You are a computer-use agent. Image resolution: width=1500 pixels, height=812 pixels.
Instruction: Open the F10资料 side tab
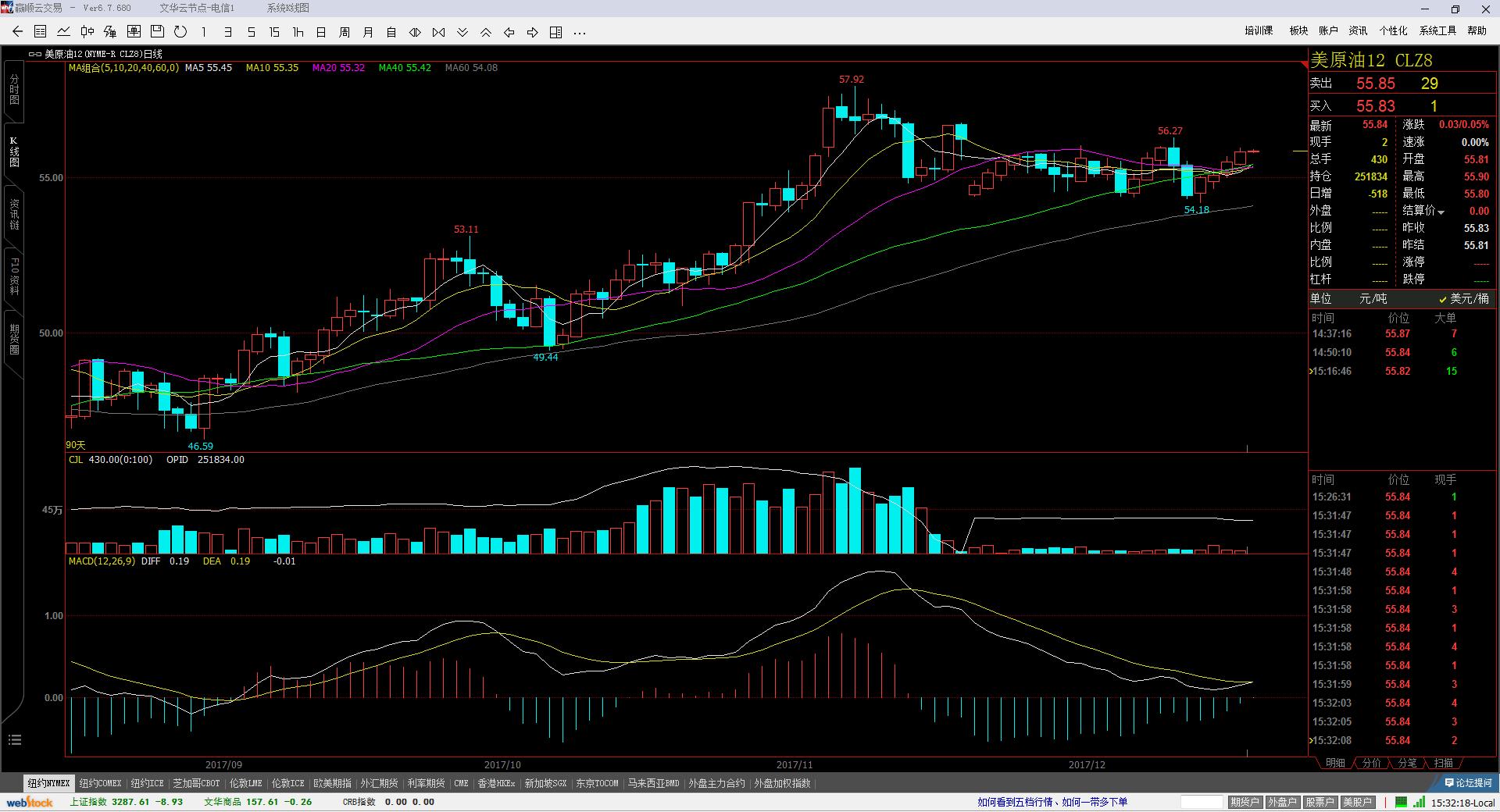[x=14, y=276]
